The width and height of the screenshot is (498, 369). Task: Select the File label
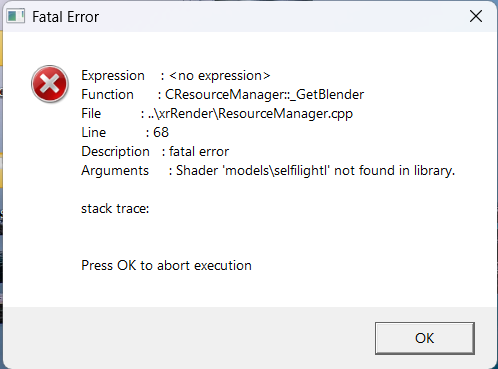coord(91,114)
